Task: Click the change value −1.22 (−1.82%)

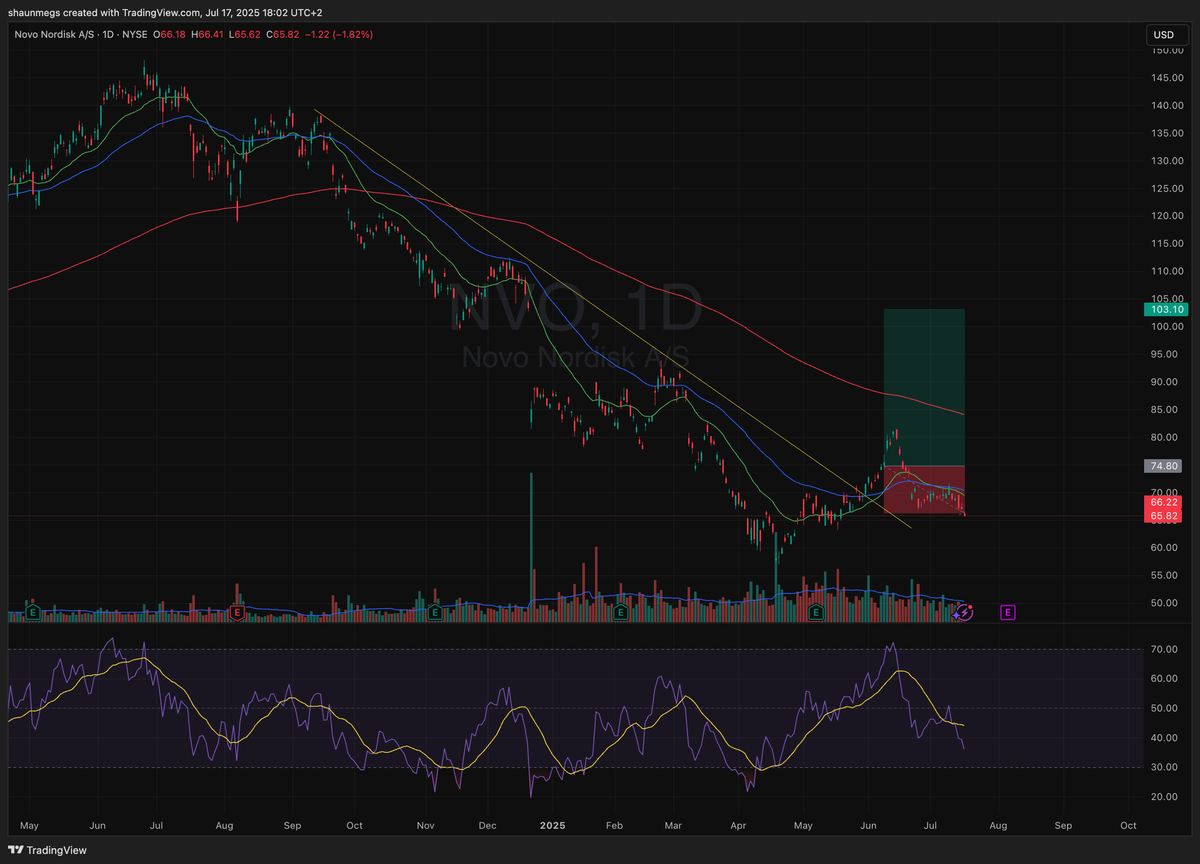Action: tap(340, 34)
